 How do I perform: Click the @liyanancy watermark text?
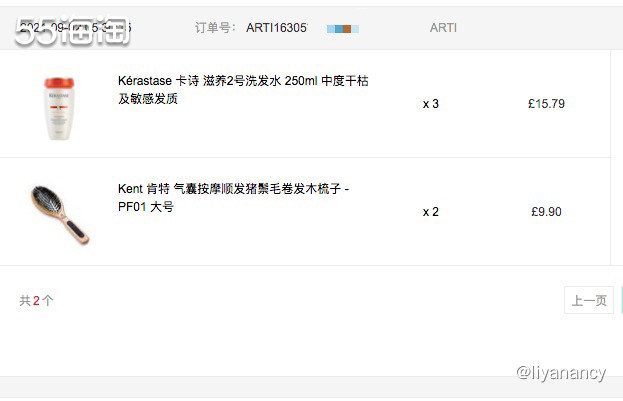(x=561, y=373)
